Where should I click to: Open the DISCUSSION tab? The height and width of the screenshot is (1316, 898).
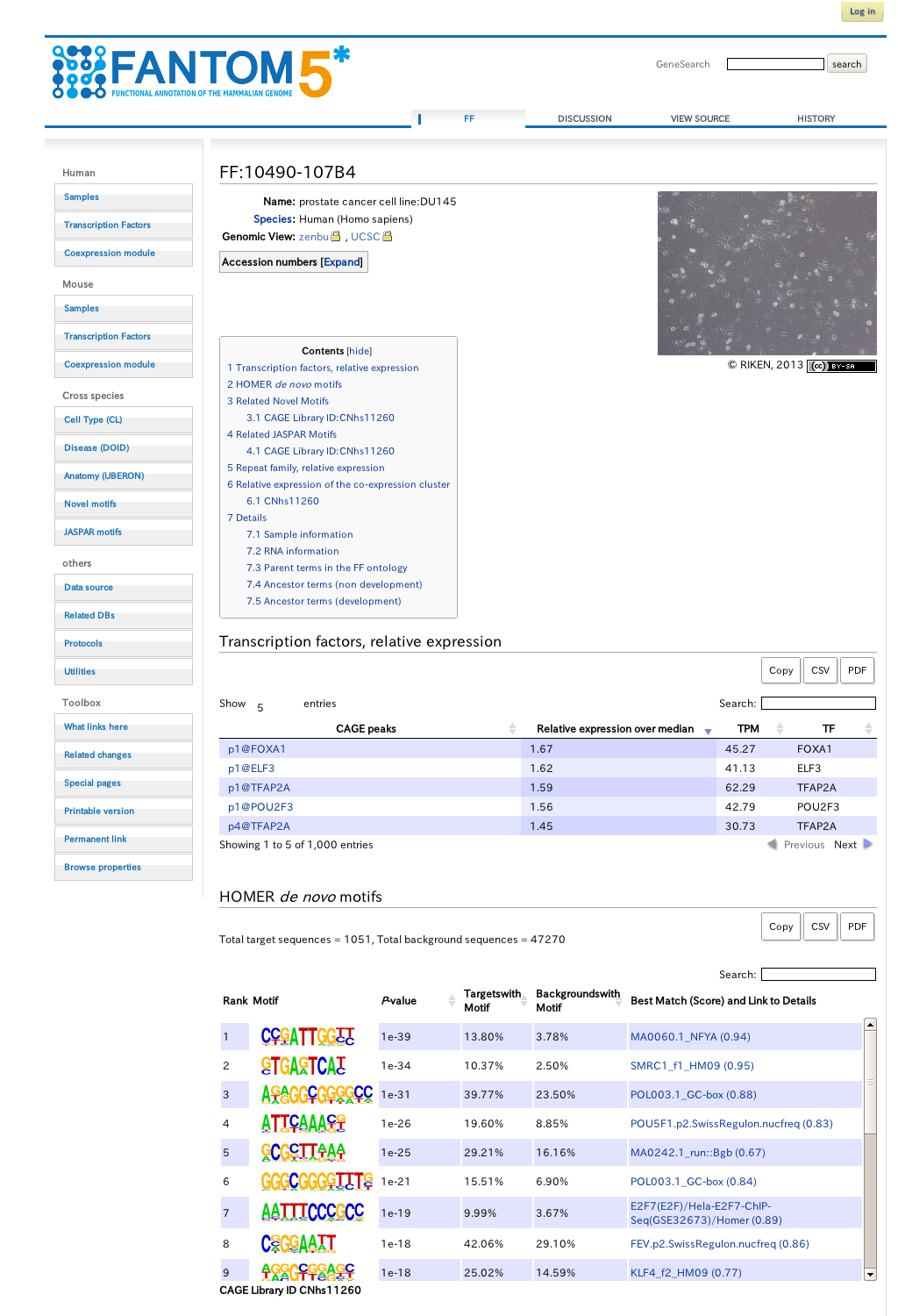[585, 118]
